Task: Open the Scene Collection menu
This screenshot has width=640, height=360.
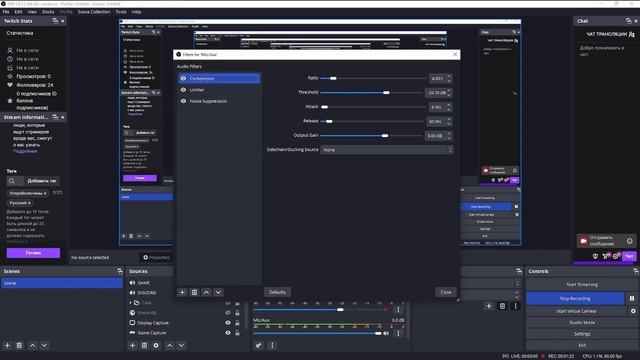Action: click(94, 12)
